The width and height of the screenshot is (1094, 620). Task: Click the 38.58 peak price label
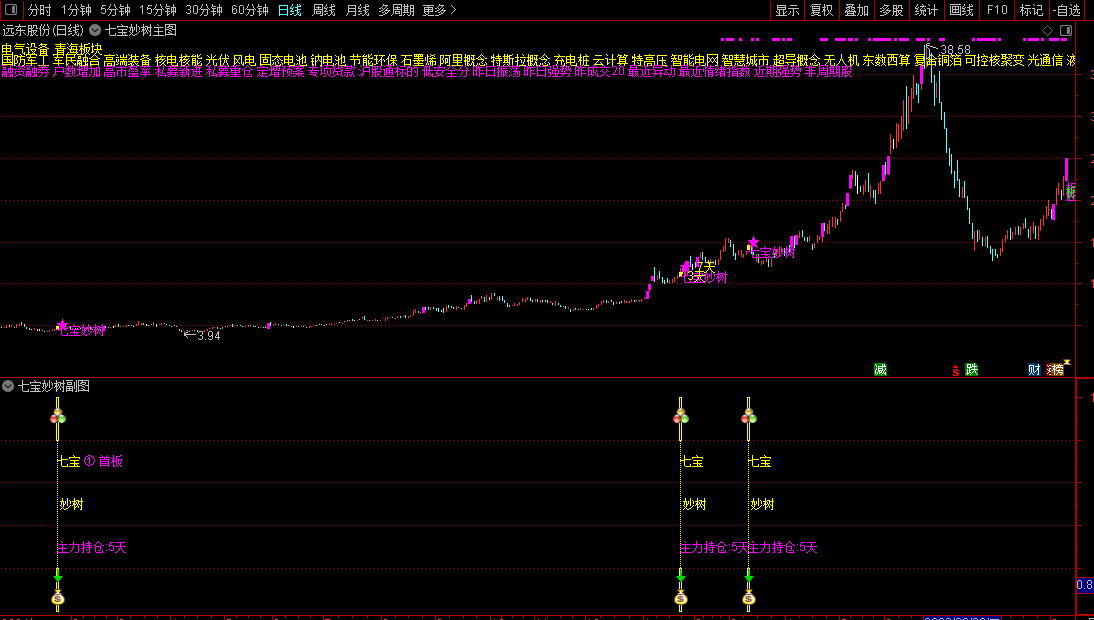(x=955, y=50)
